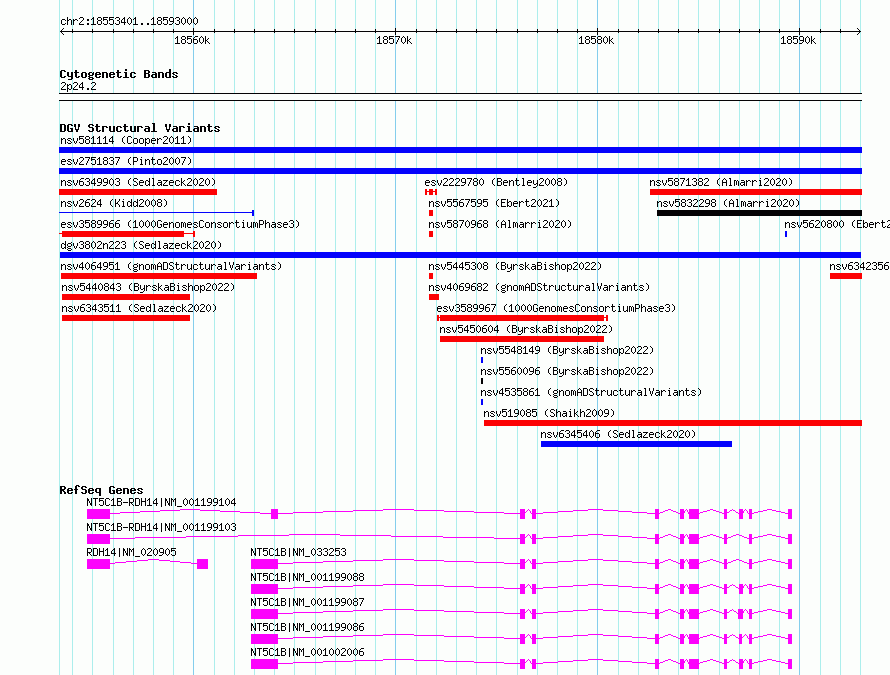
Task: Click the red bar under nsv6349903
Action: [138, 192]
